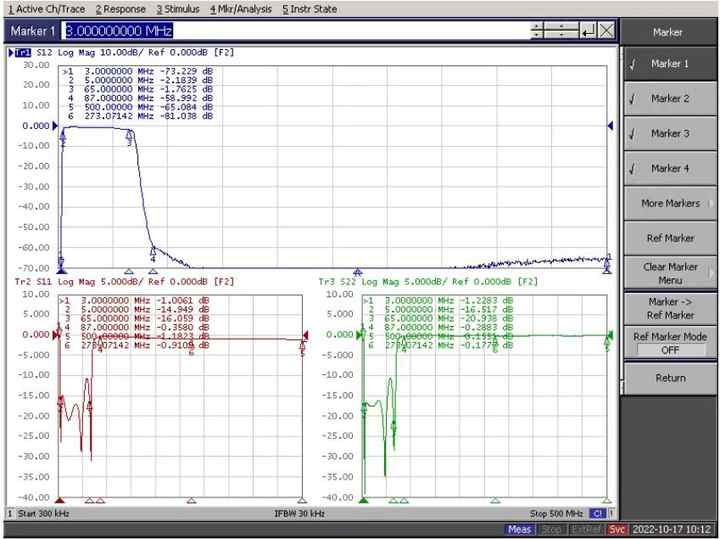Screen dimensions: 720x539
Task: Click the marker frequency stepper arrows
Action: [x=537, y=31]
